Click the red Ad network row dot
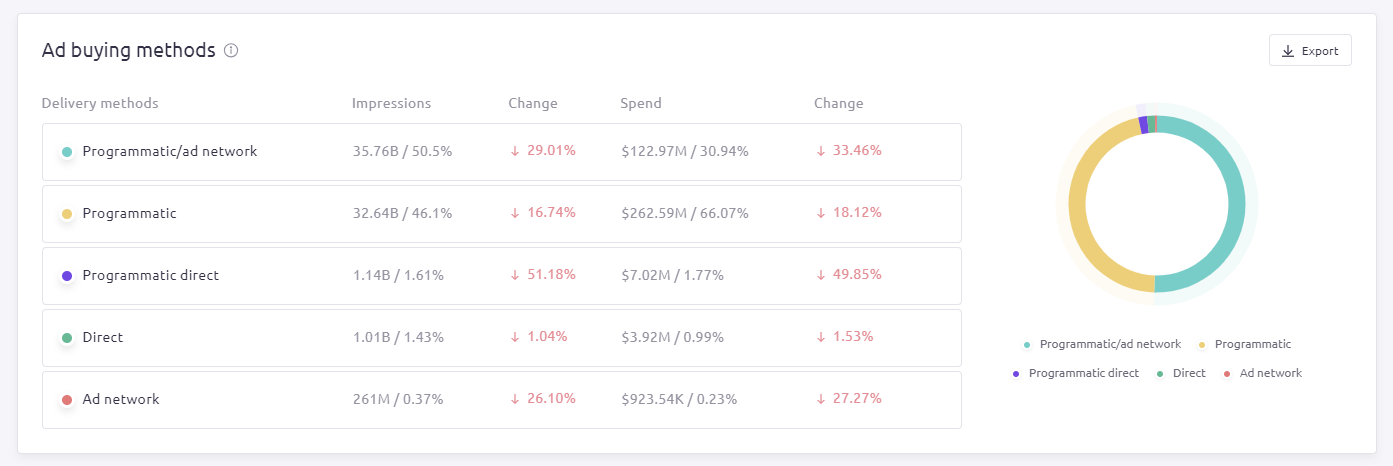The image size is (1393, 466). pos(67,400)
